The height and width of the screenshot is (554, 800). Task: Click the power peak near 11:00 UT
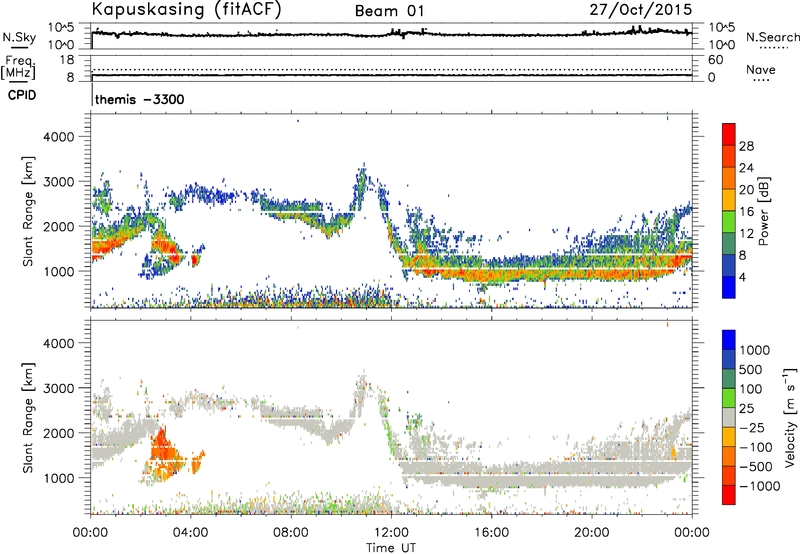(362, 179)
